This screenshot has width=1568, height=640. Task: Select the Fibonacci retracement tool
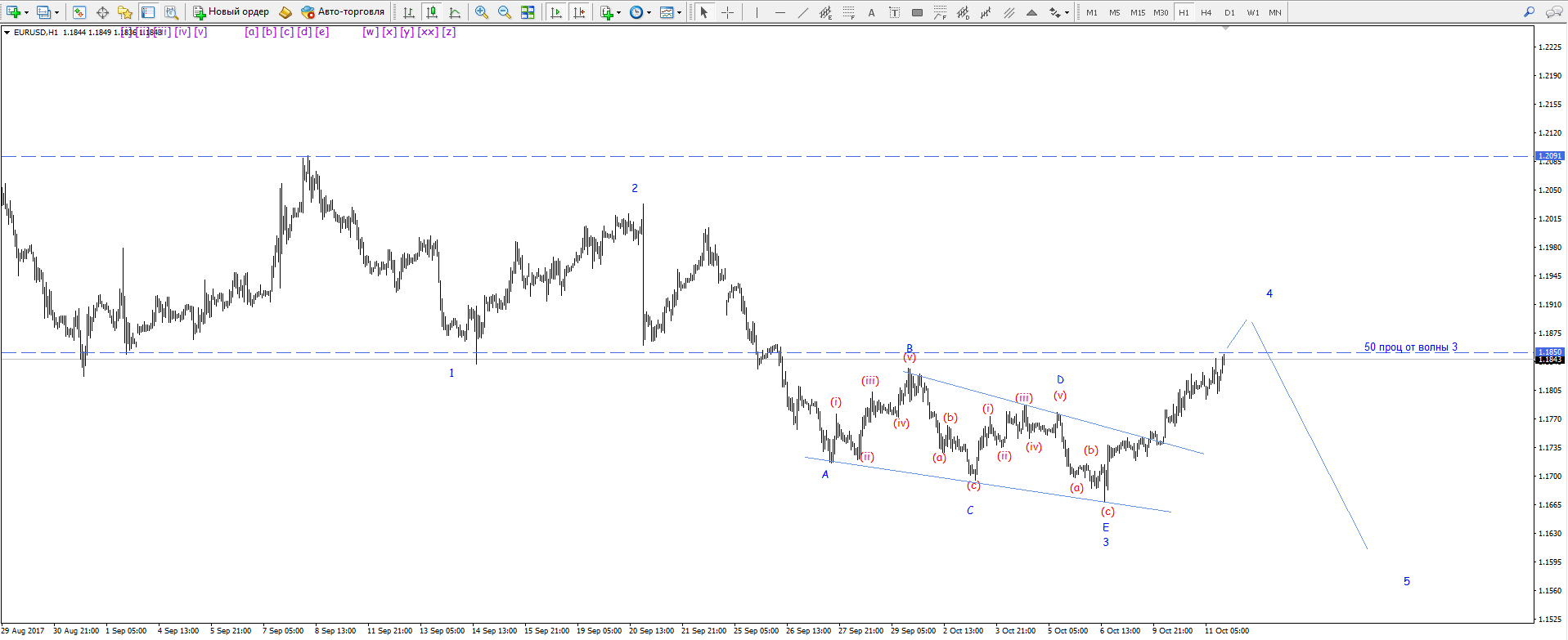tap(848, 12)
